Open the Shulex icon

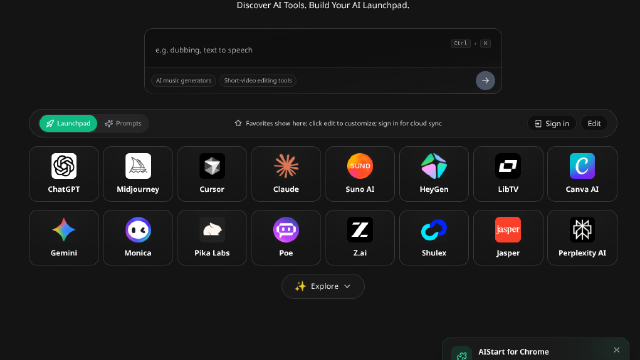tap(434, 229)
